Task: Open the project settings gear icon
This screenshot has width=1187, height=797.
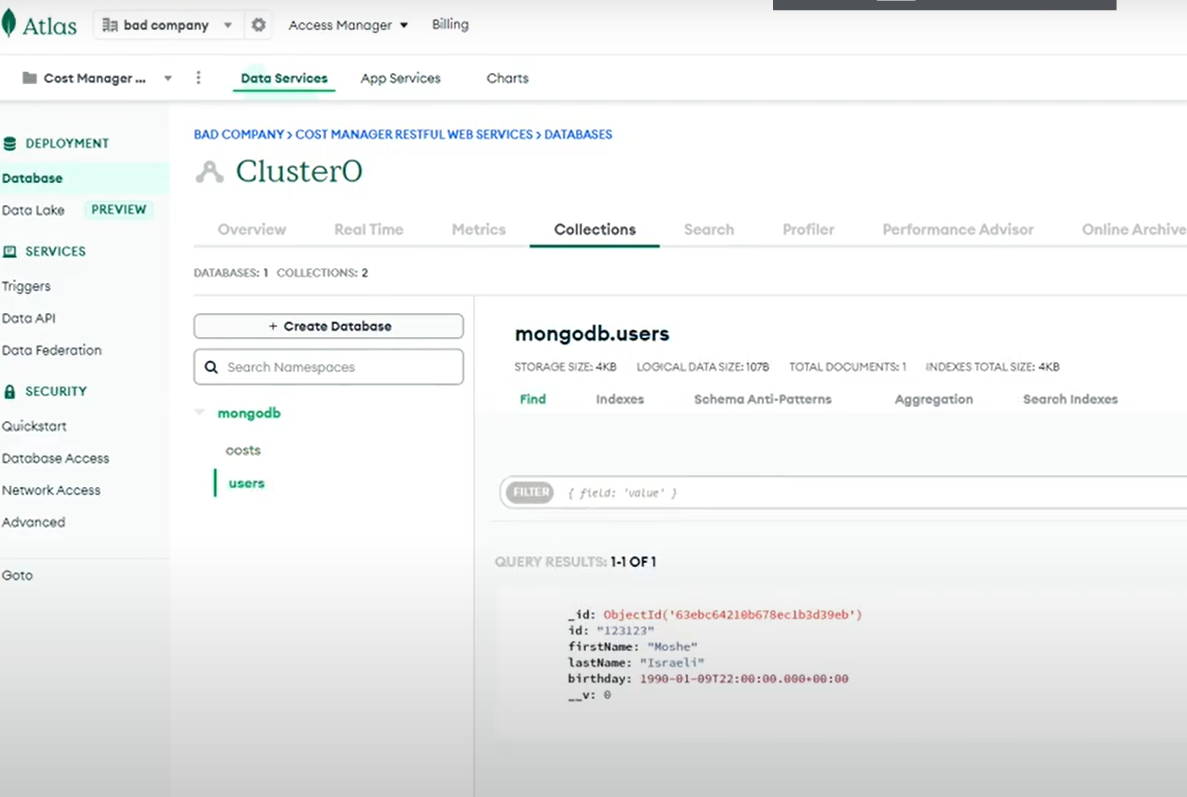Action: point(258,24)
